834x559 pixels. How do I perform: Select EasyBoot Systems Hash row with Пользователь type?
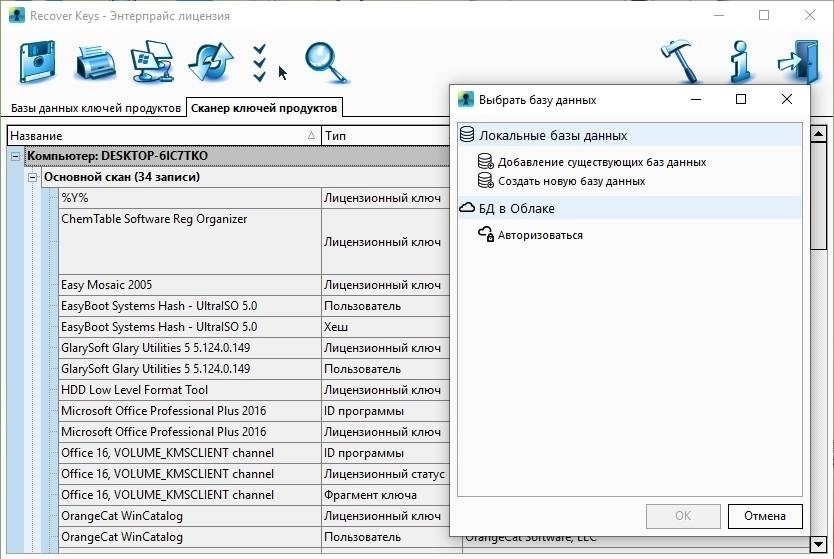[x=253, y=306]
